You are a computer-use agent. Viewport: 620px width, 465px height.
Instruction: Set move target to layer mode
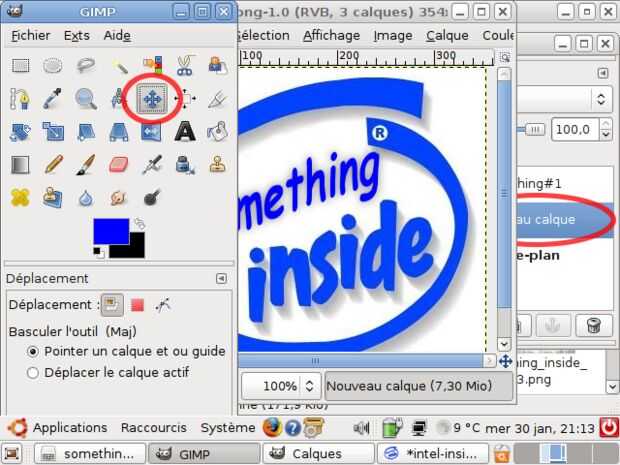[x=112, y=305]
